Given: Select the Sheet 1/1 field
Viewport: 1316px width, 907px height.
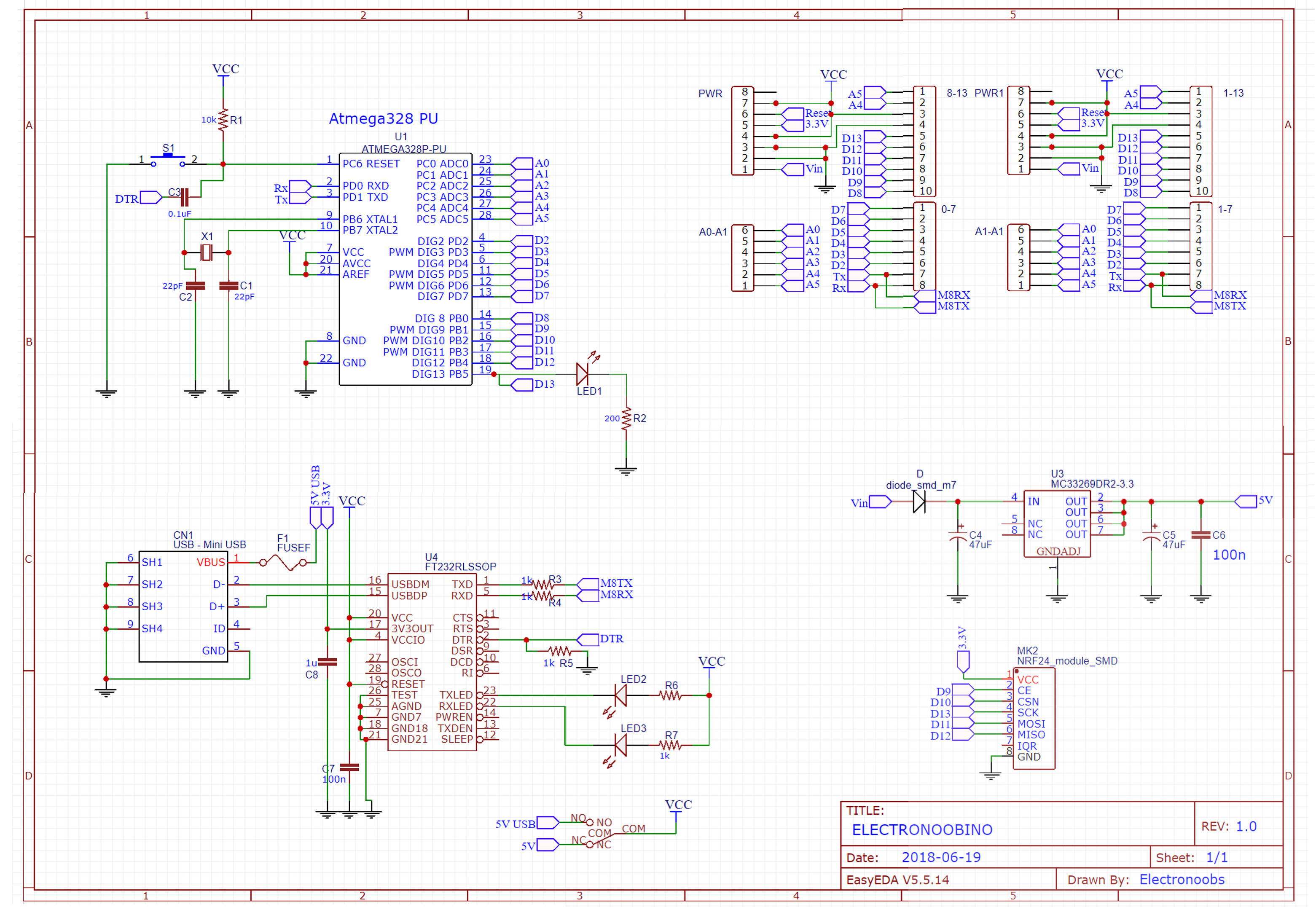Looking at the screenshot, I should 1192,858.
